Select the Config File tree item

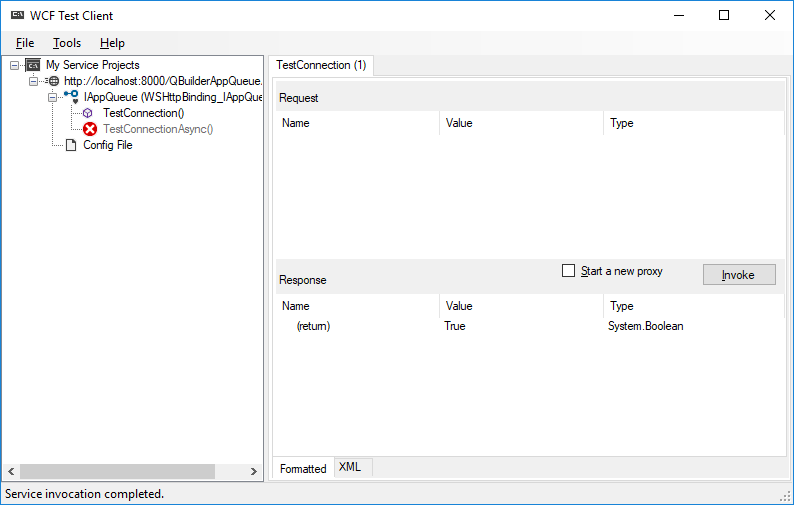pos(108,145)
